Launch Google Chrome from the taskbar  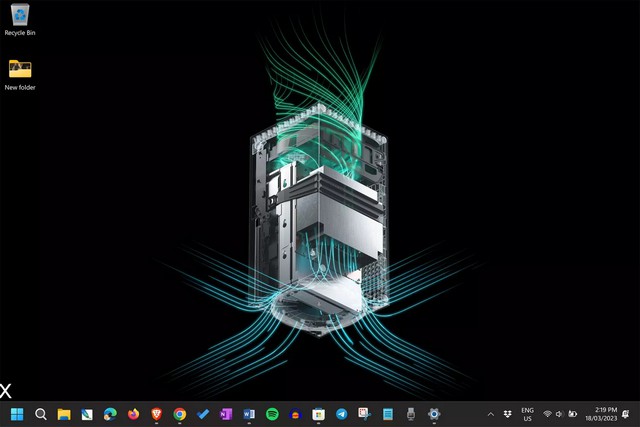(180, 414)
